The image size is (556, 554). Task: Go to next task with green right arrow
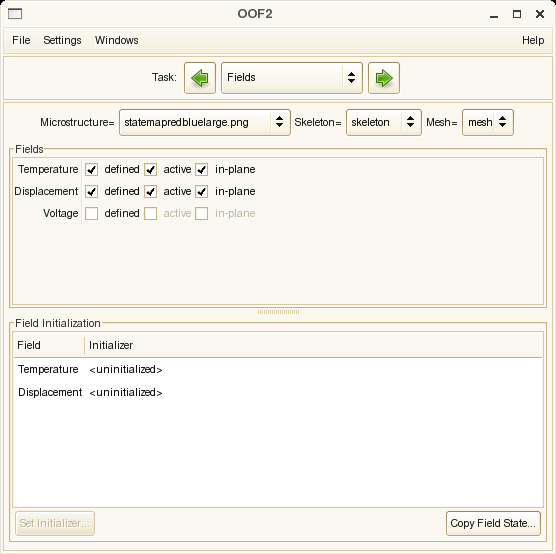point(384,78)
